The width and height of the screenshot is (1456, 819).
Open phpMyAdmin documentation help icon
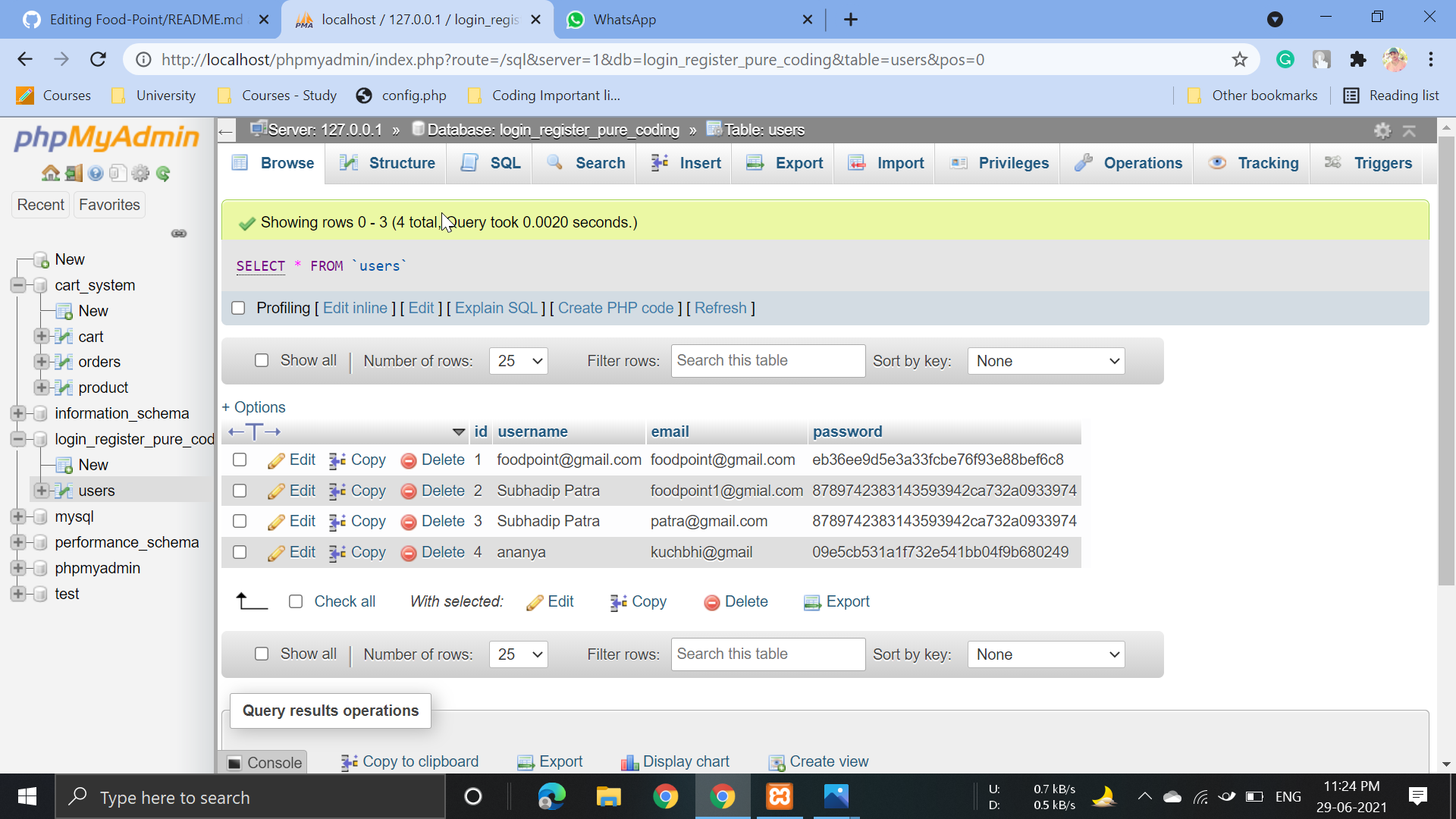click(96, 174)
